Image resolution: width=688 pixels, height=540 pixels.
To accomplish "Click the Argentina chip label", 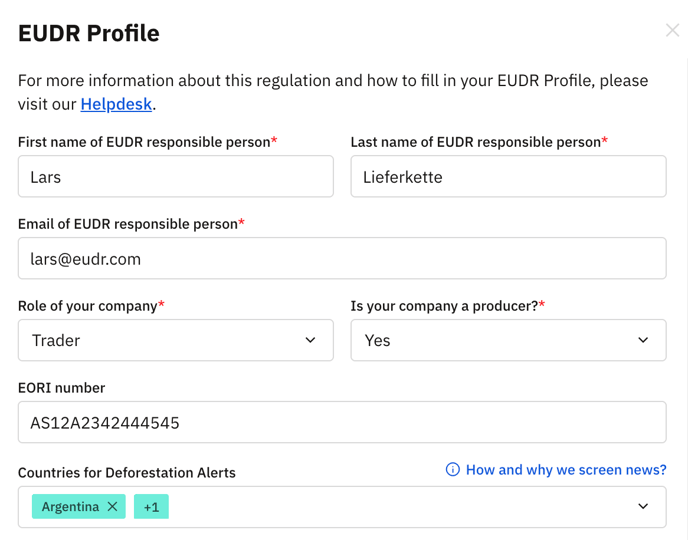I will click(70, 507).
